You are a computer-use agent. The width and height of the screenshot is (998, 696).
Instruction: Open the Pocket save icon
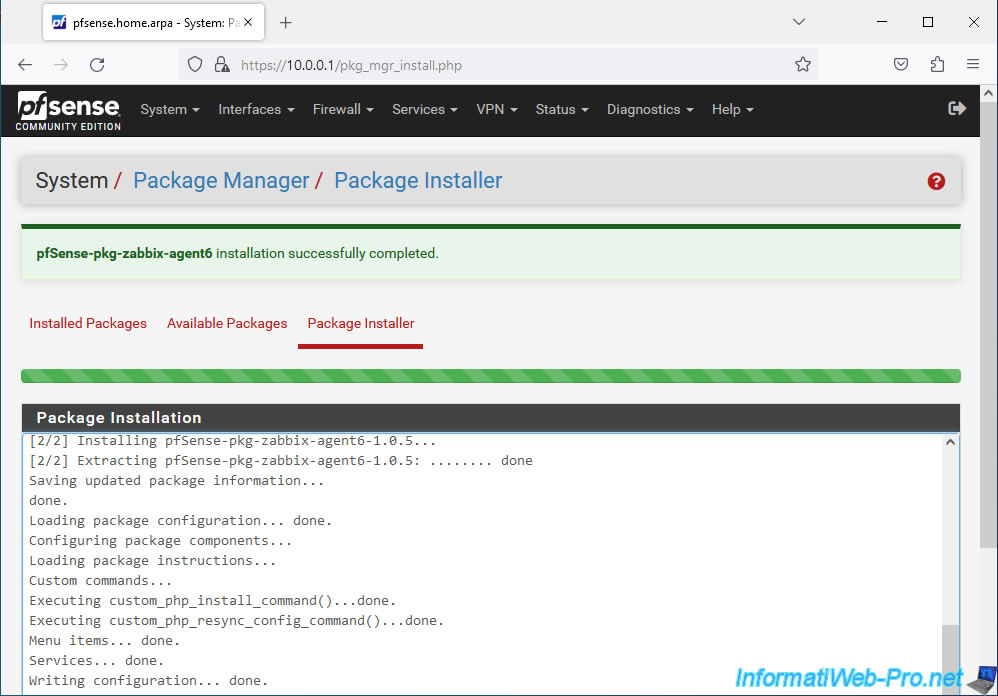tap(901, 64)
